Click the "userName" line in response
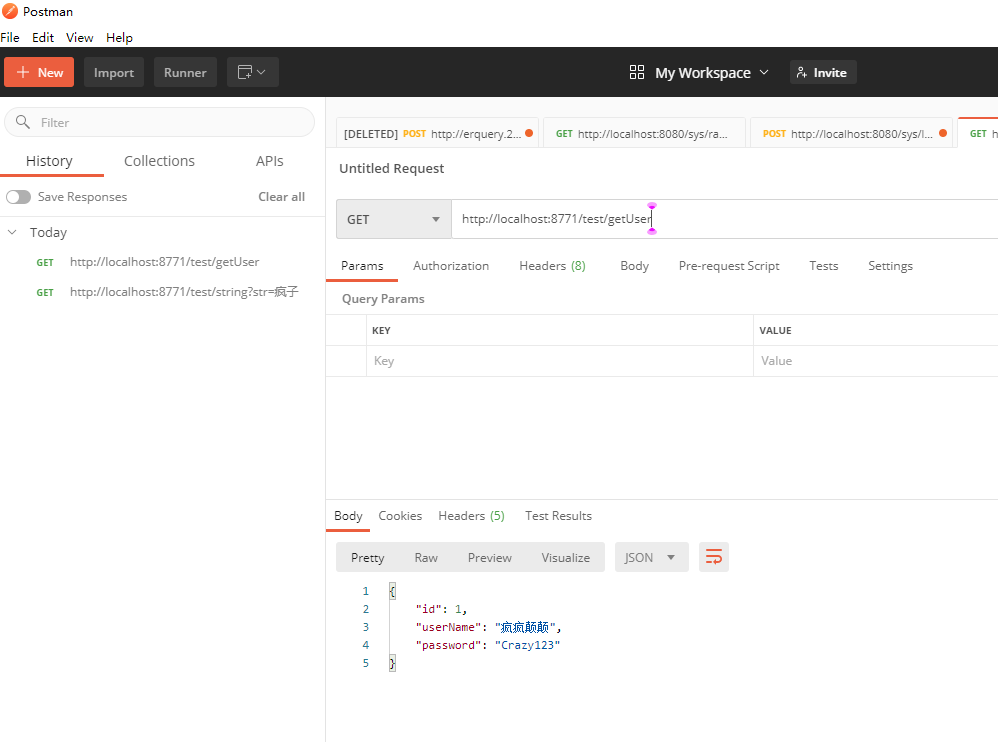The image size is (998, 742). coord(488,627)
